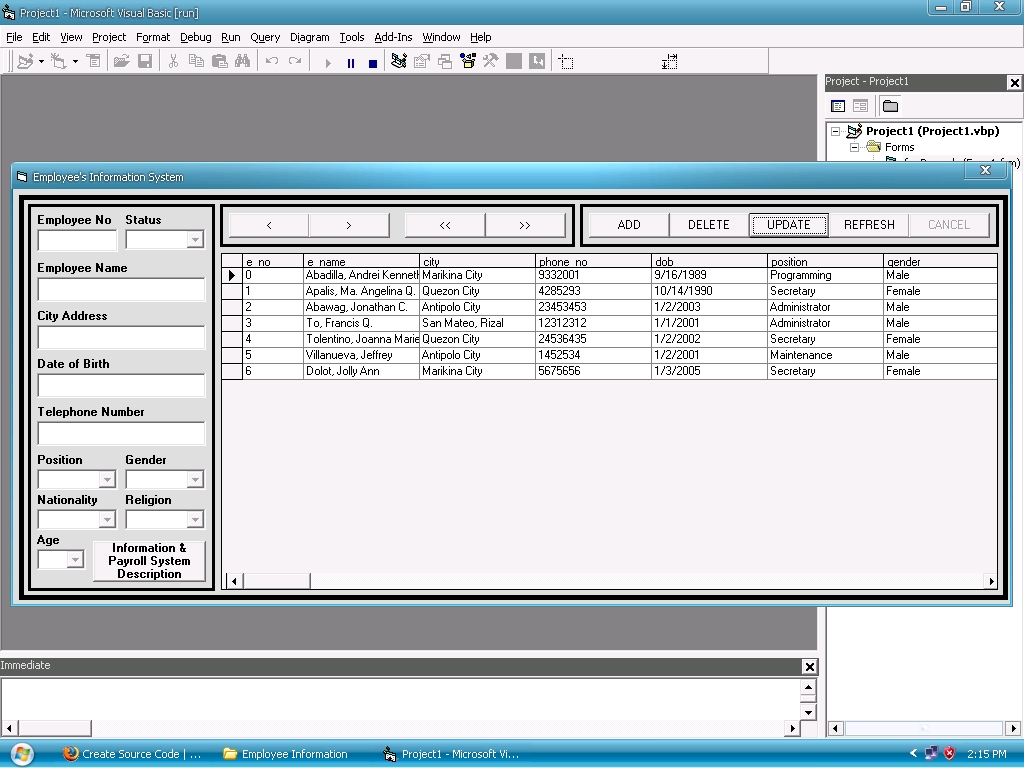Expand the Gender combo box
This screenshot has width=1024, height=768.
coord(195,480)
